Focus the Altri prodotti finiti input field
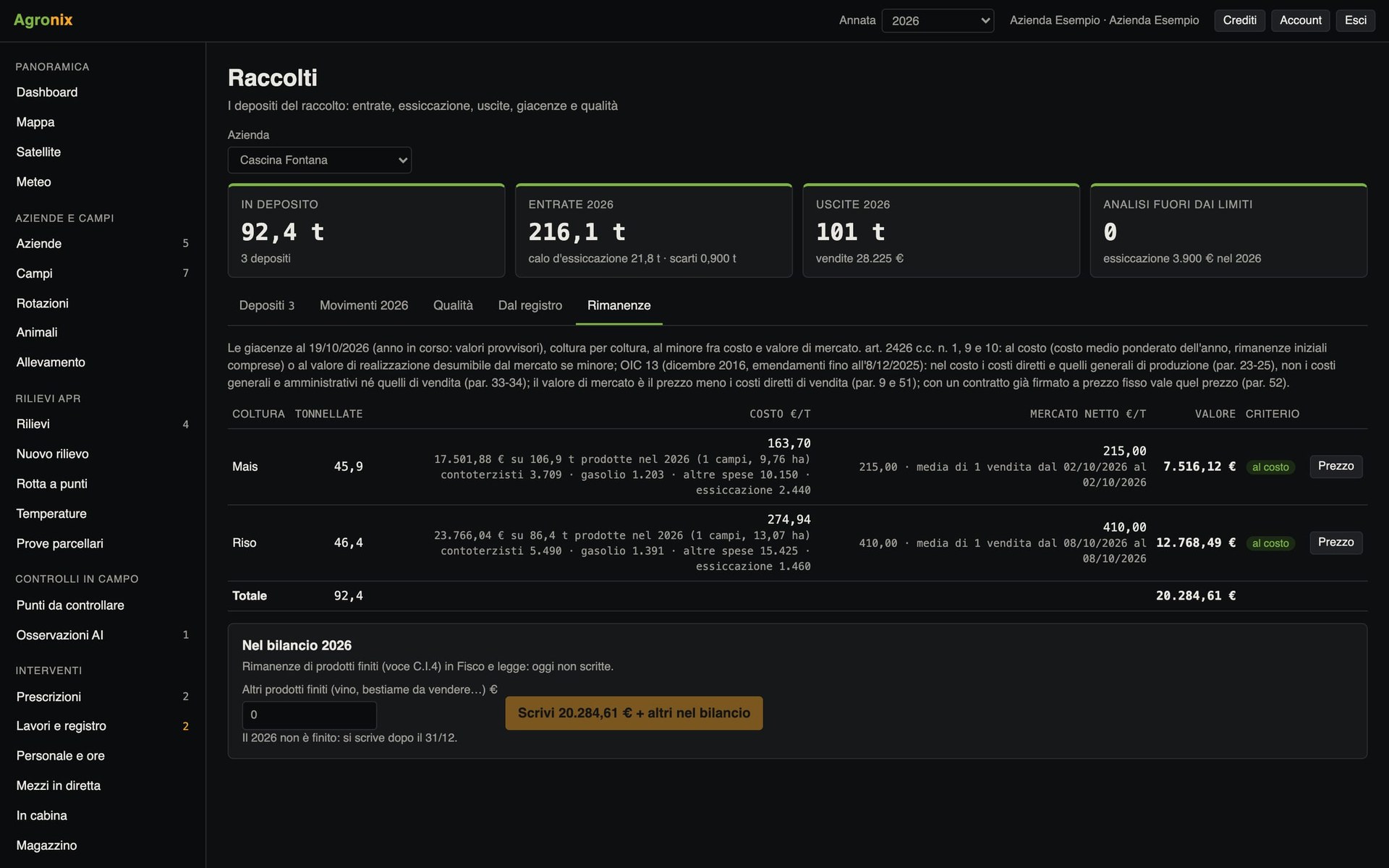Image resolution: width=1389 pixels, height=868 pixels. coord(309,715)
